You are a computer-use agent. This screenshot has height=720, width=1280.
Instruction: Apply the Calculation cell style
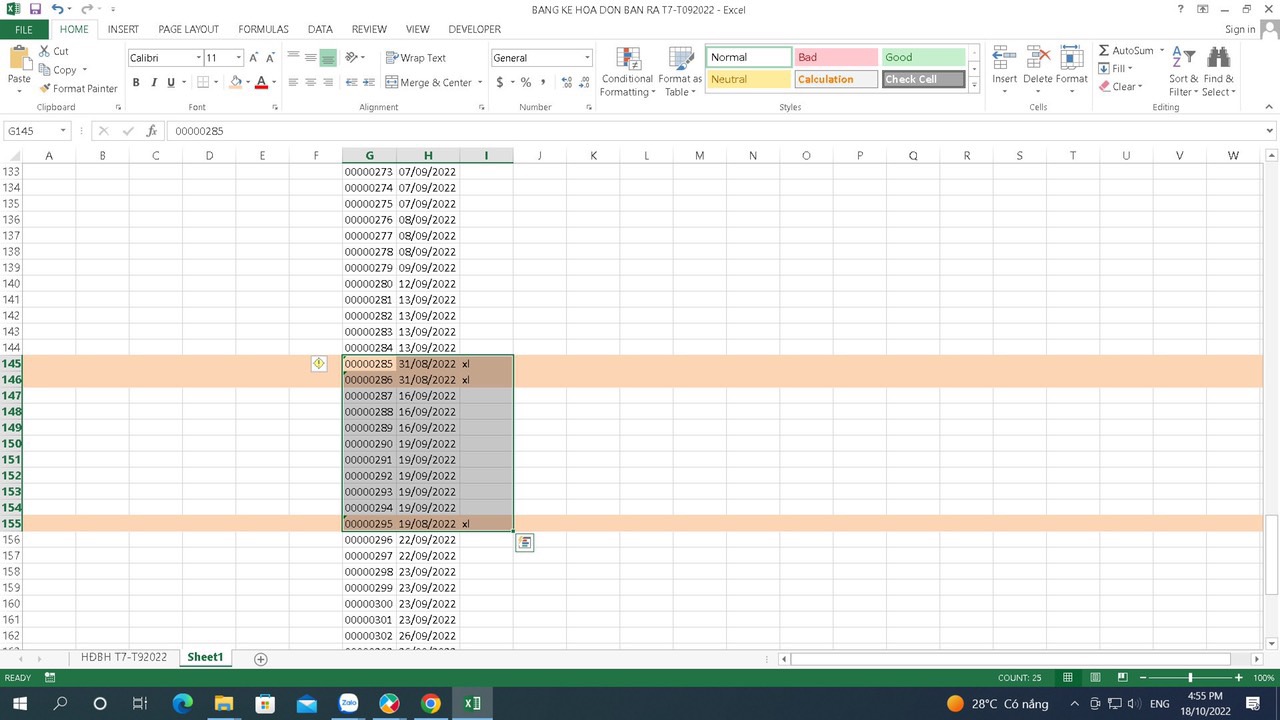[x=835, y=80]
